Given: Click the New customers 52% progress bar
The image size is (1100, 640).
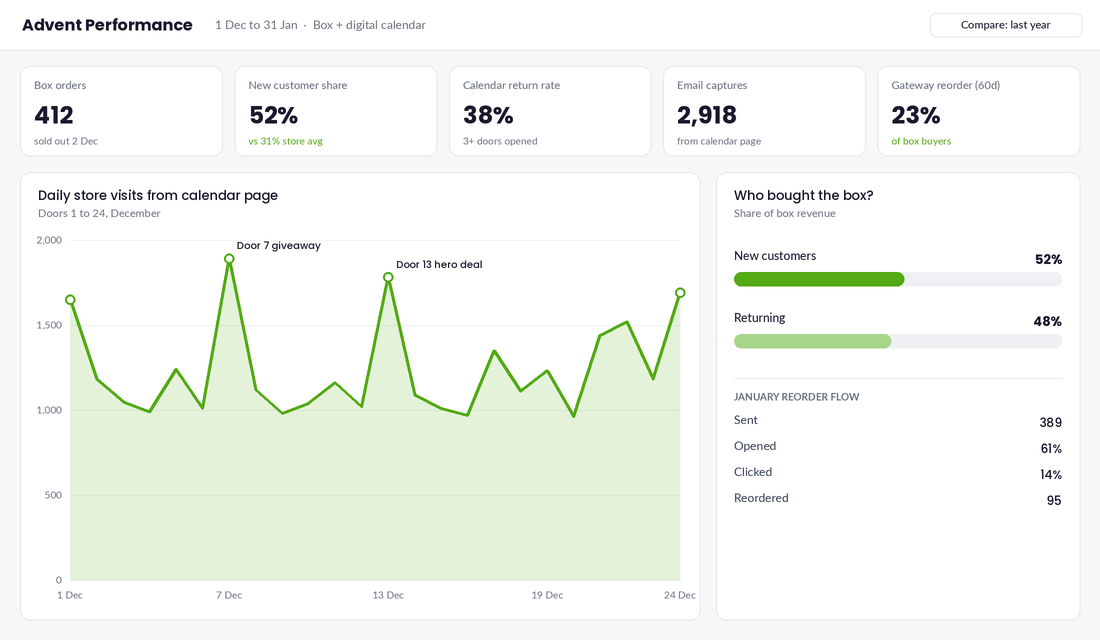Looking at the screenshot, I should click(898, 279).
